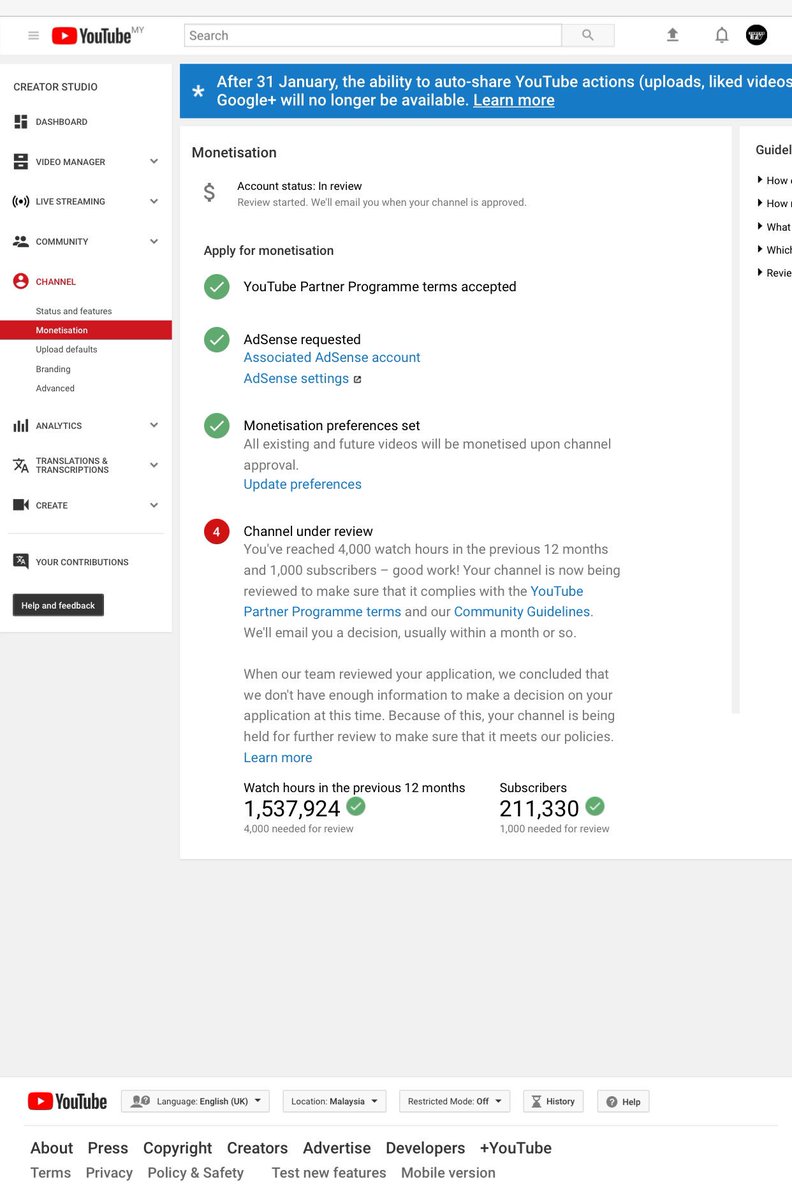
Task: Open the Creators footer link
Action: click(x=257, y=1148)
